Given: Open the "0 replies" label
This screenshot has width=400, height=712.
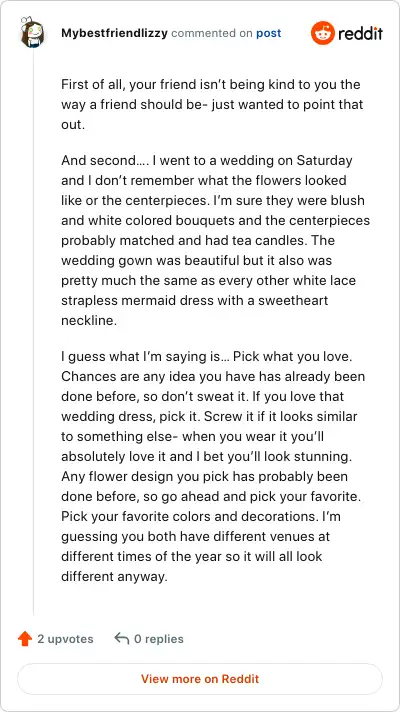Looking at the screenshot, I should coord(158,639).
